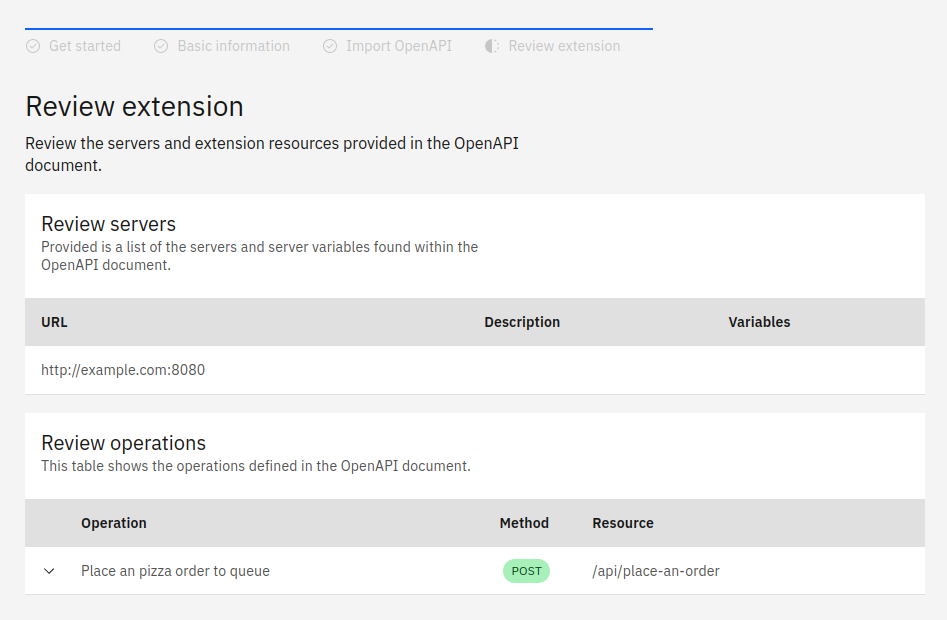The height and width of the screenshot is (620, 947).
Task: Click the Operation column header
Action: tap(114, 523)
